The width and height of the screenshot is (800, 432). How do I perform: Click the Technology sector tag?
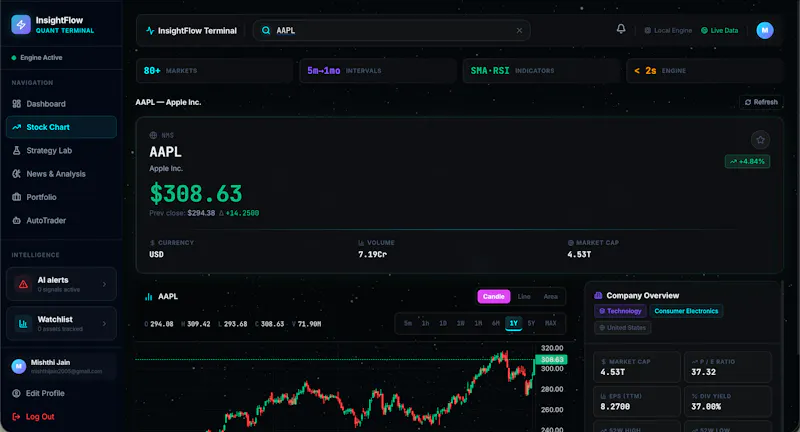point(620,311)
